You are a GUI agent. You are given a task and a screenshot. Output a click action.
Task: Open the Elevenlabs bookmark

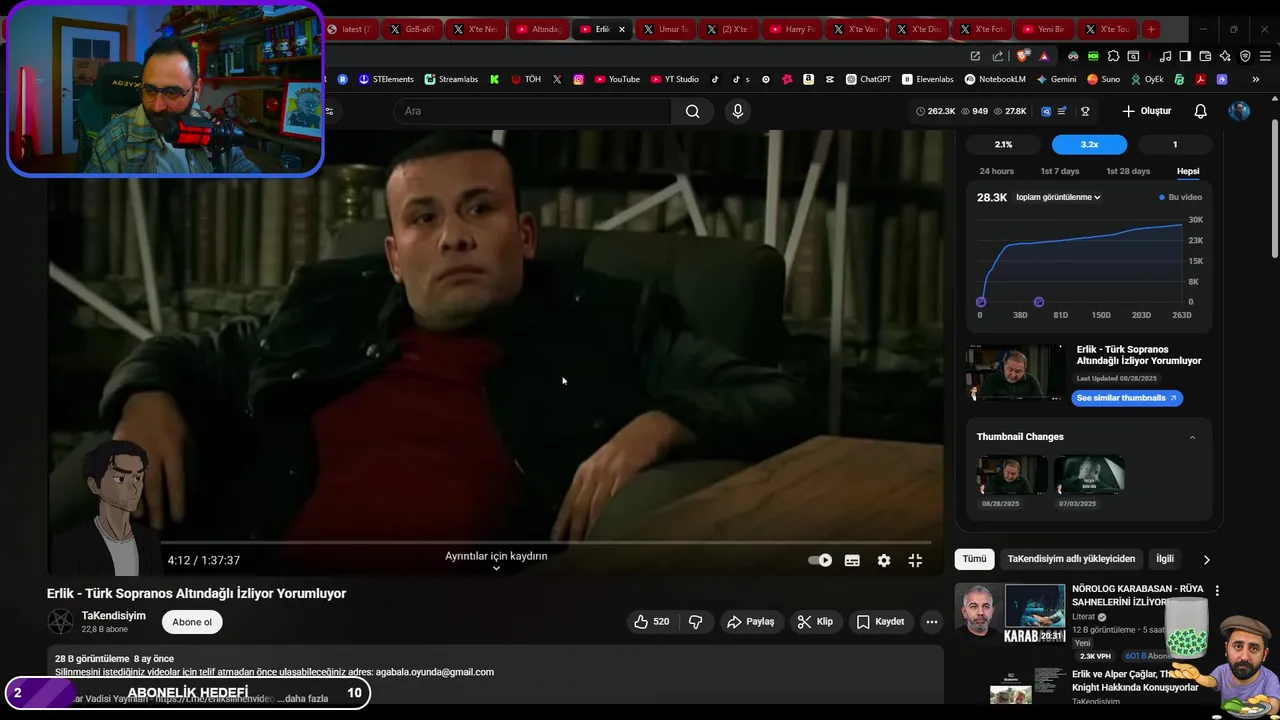tap(928, 79)
